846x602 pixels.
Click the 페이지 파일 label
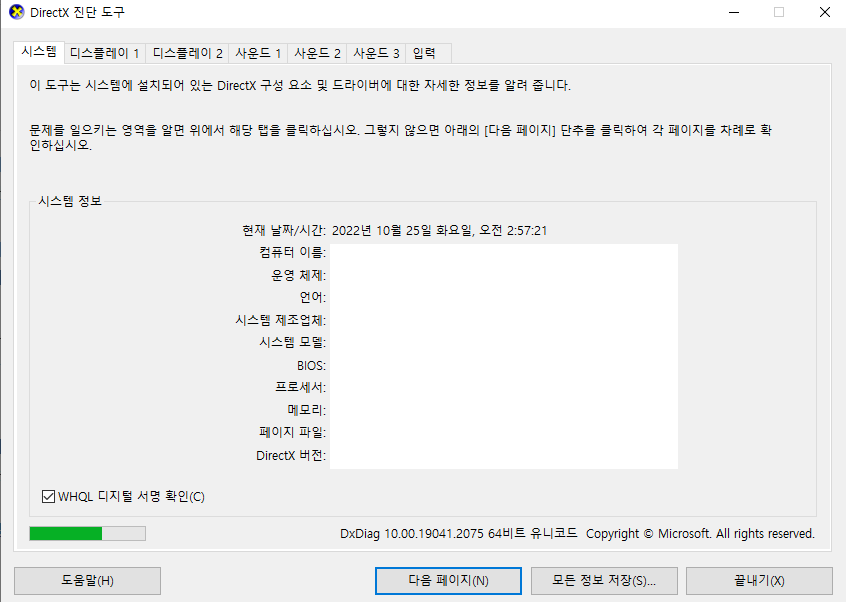point(292,432)
